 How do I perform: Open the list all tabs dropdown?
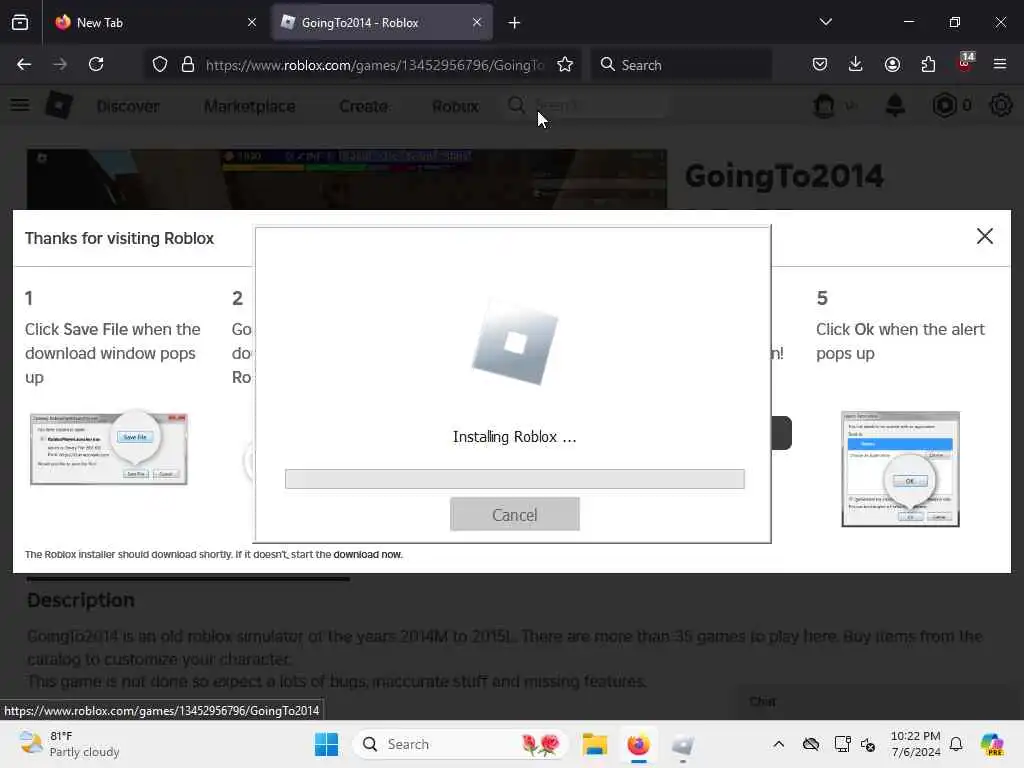point(825,22)
